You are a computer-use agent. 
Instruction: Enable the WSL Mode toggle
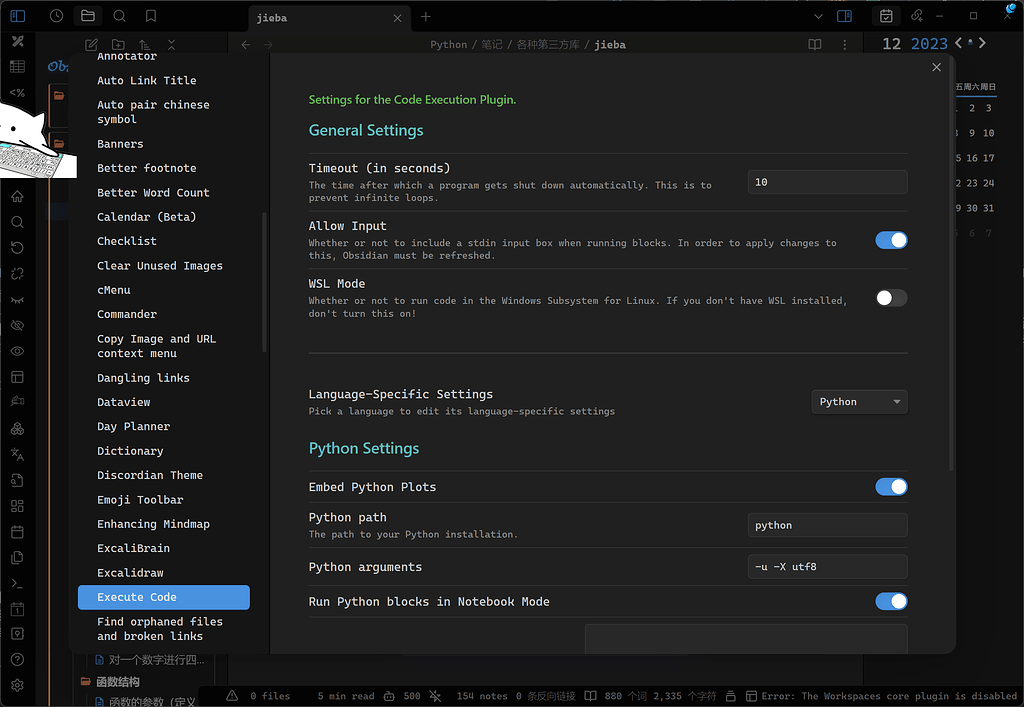891,298
